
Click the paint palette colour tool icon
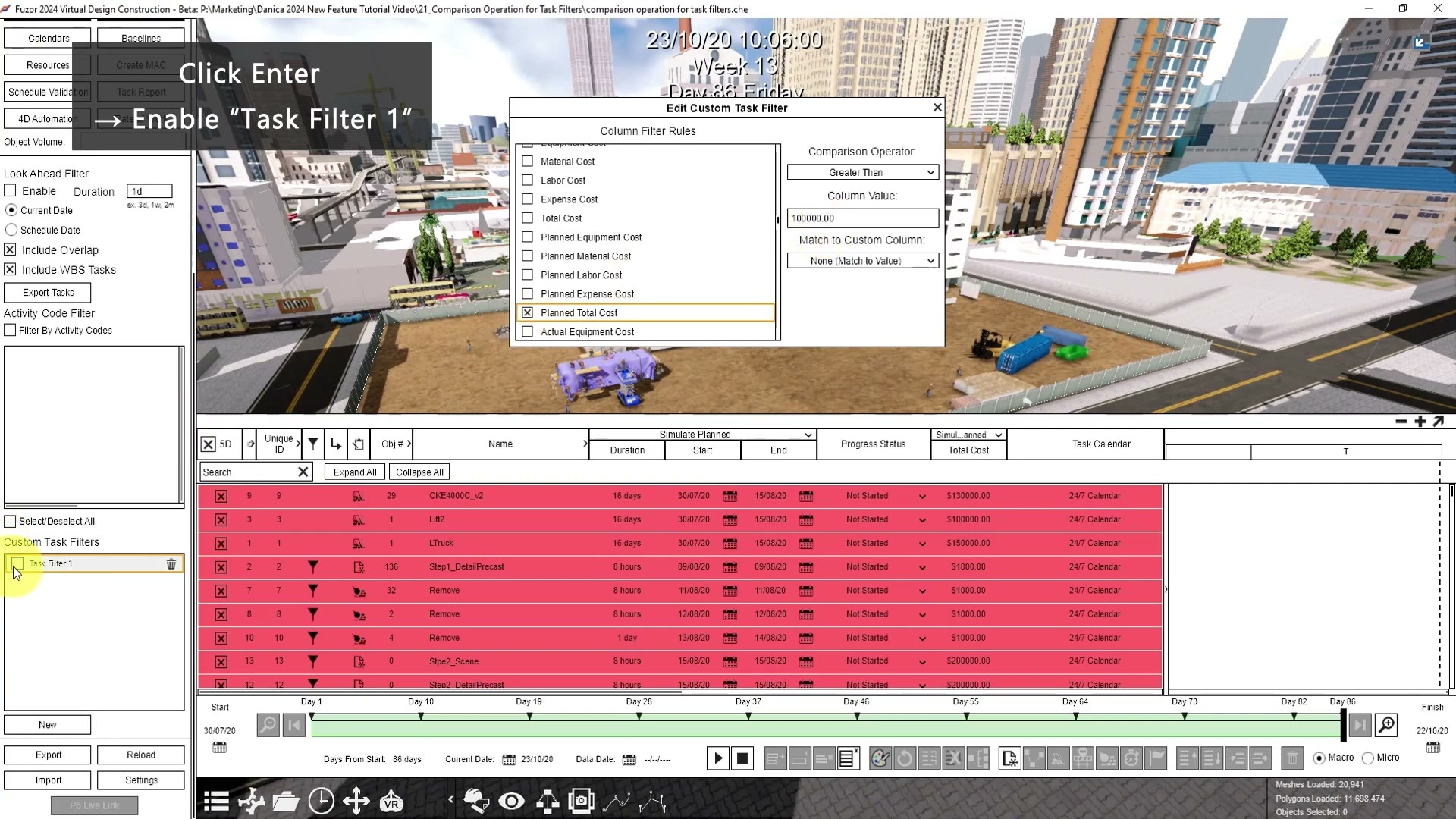tap(880, 758)
